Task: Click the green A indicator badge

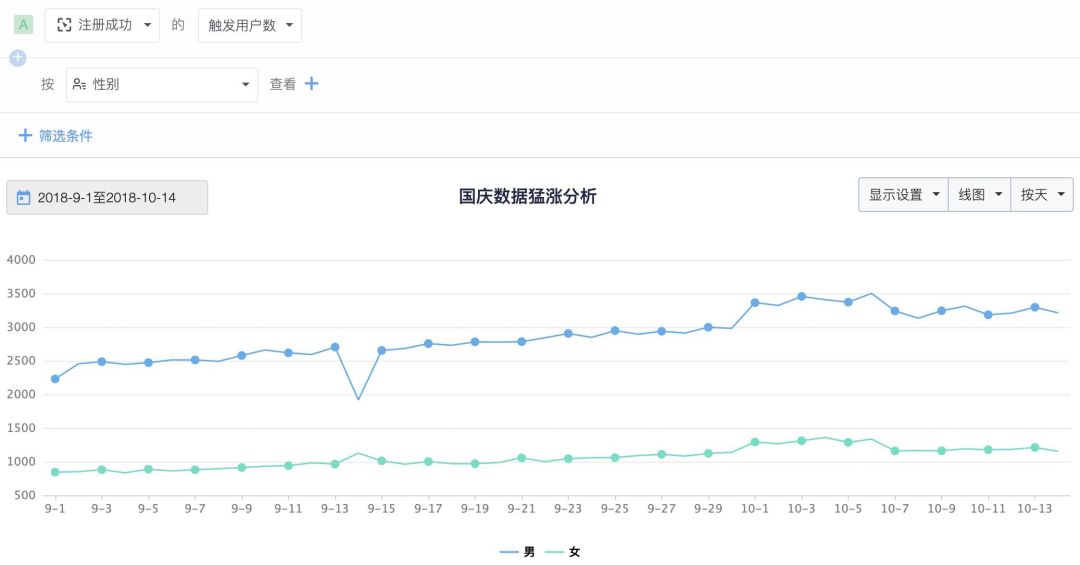Action: [x=24, y=25]
